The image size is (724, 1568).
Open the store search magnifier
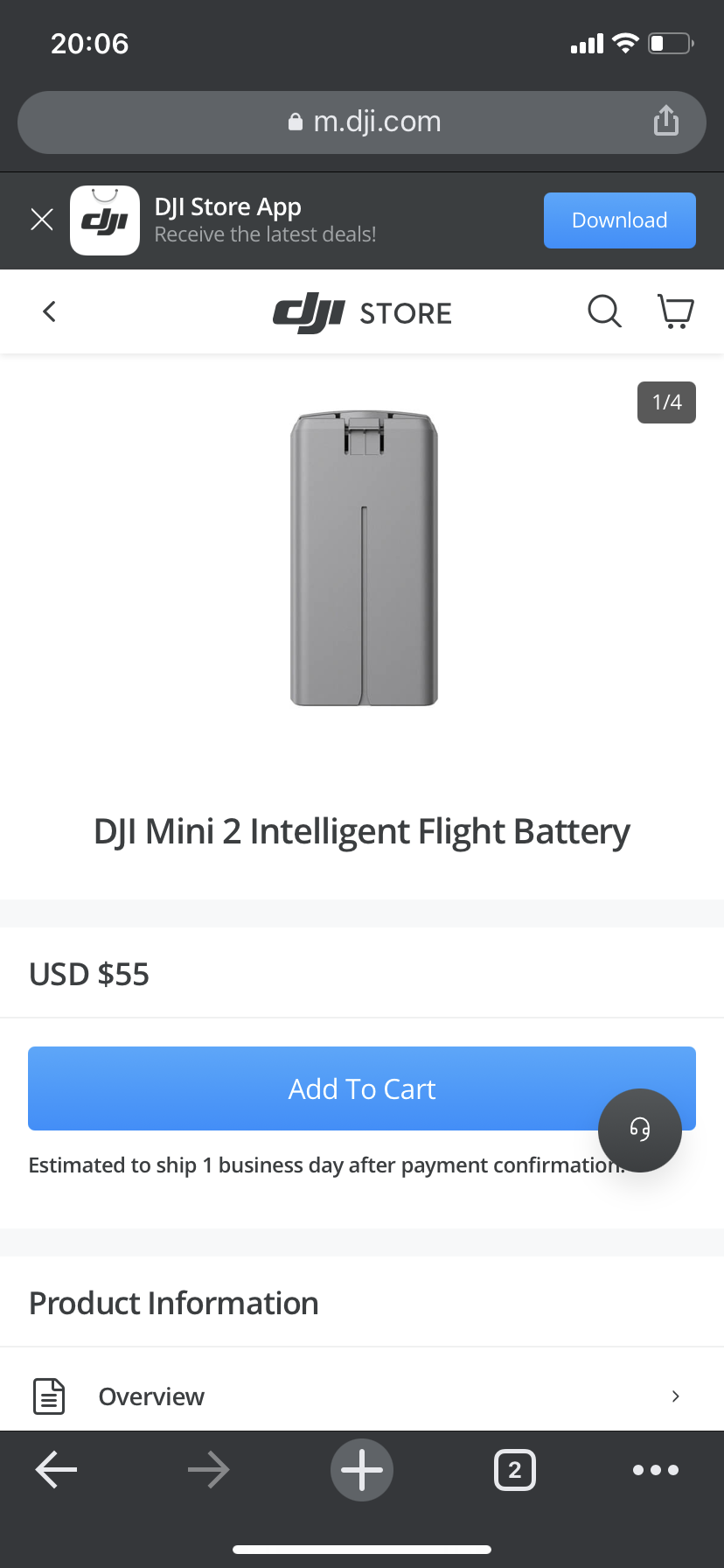click(x=604, y=311)
